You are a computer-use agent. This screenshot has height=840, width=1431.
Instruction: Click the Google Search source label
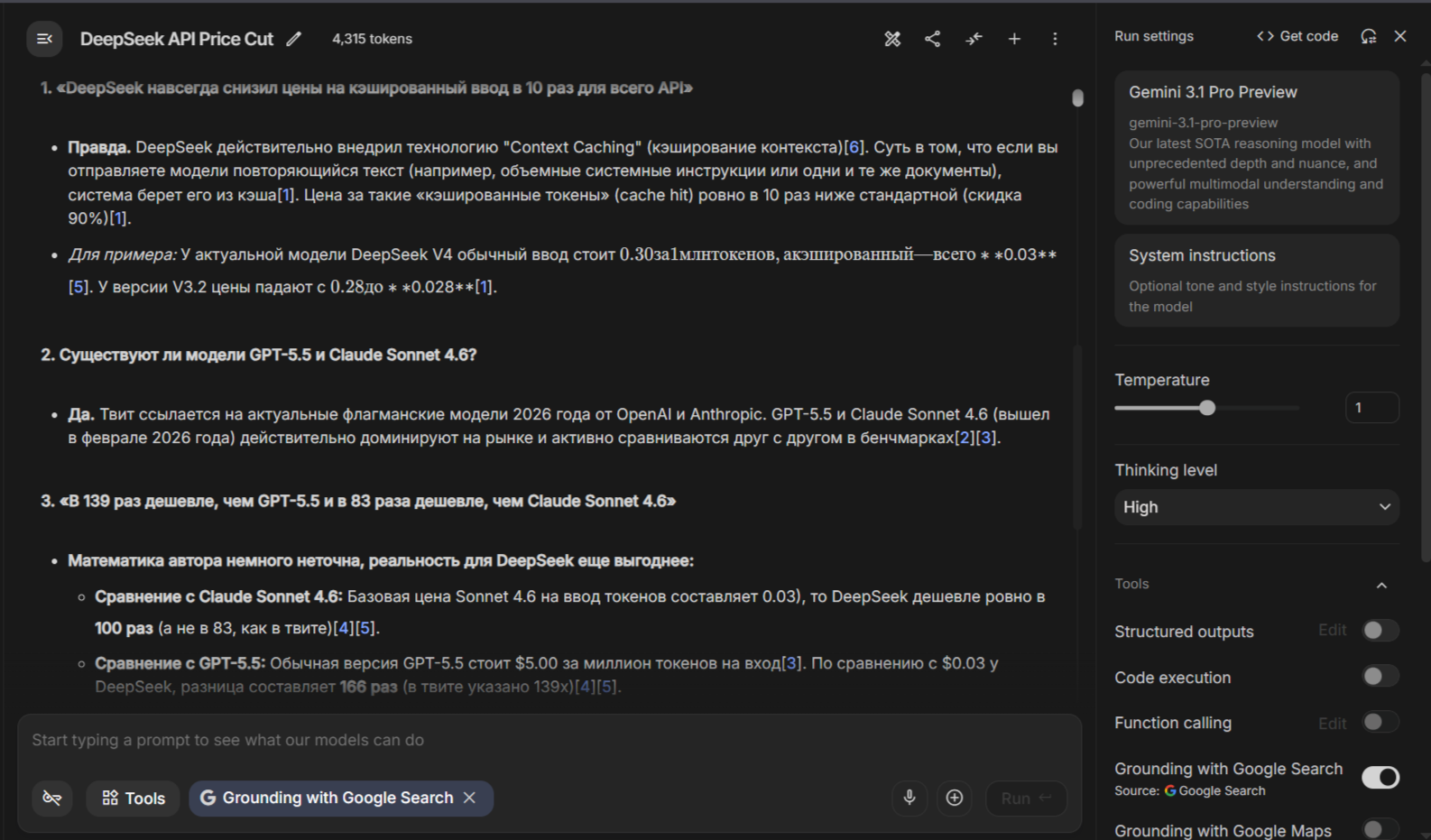1214,791
